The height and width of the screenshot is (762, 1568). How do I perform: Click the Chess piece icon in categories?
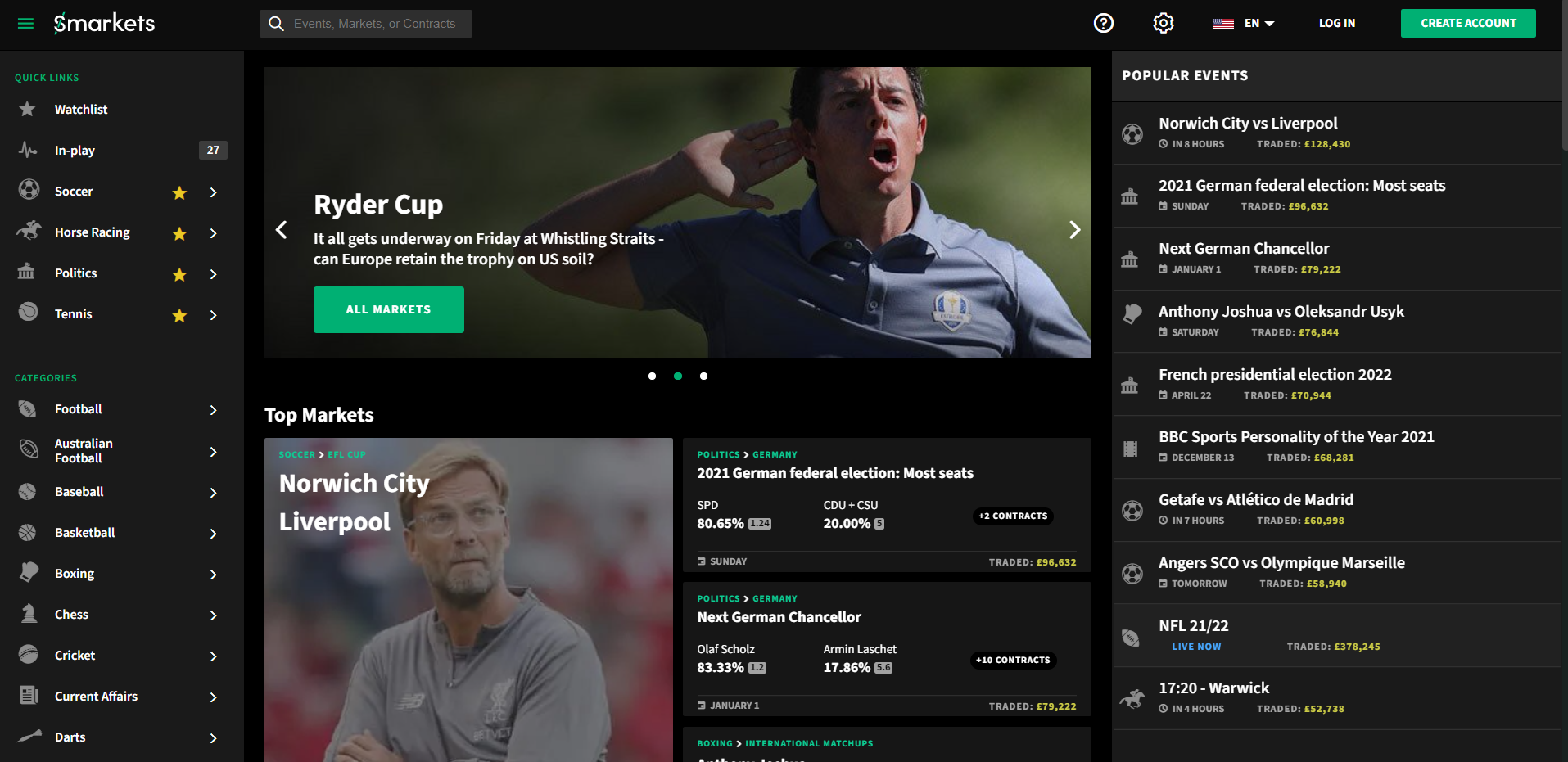point(29,614)
